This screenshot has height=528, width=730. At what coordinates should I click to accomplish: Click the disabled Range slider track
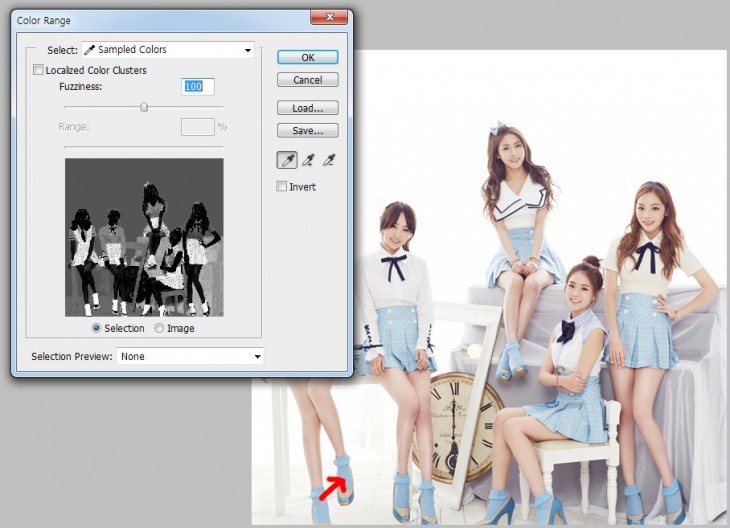point(144,146)
